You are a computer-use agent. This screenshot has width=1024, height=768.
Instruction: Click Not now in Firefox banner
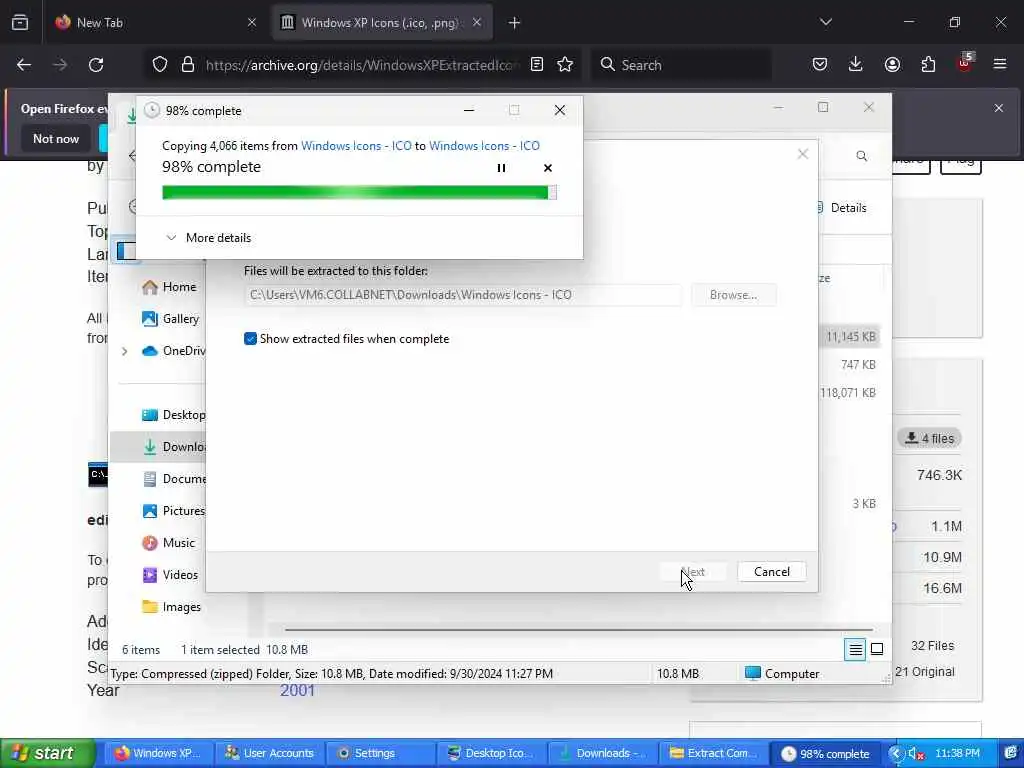56,138
